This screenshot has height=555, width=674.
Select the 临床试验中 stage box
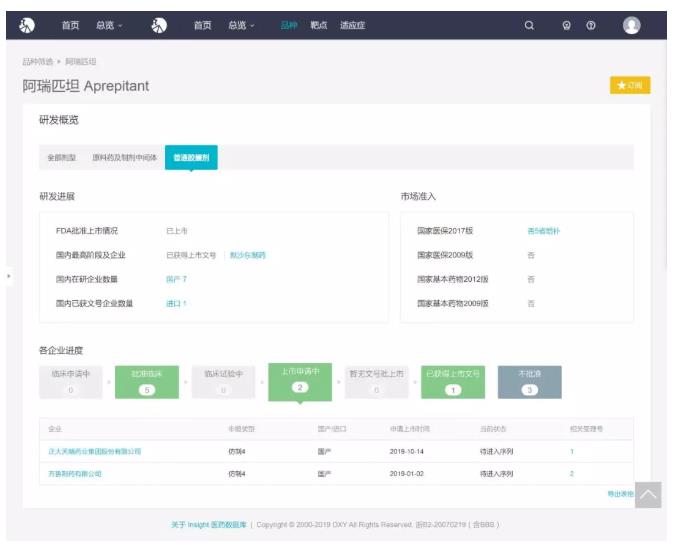coord(224,382)
